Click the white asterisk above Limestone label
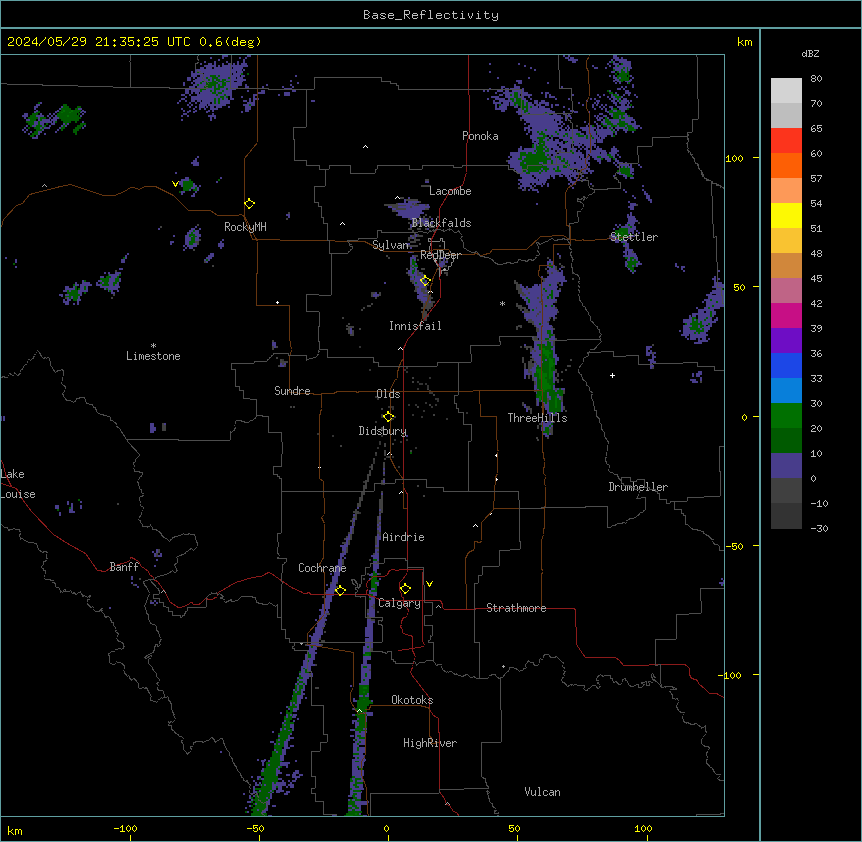The image size is (862, 842). click(153, 346)
